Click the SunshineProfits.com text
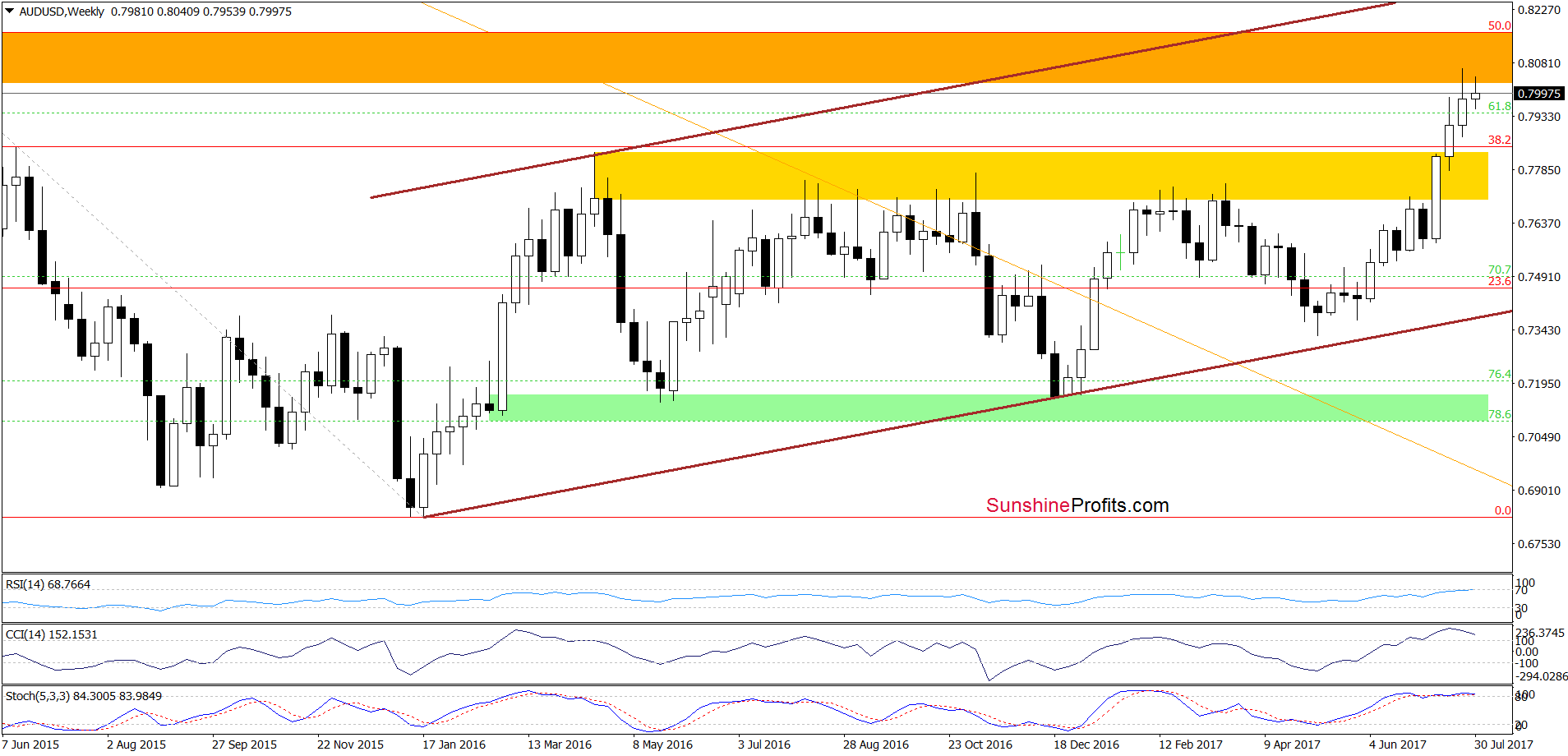The height and width of the screenshot is (756, 1568). coord(1077,505)
